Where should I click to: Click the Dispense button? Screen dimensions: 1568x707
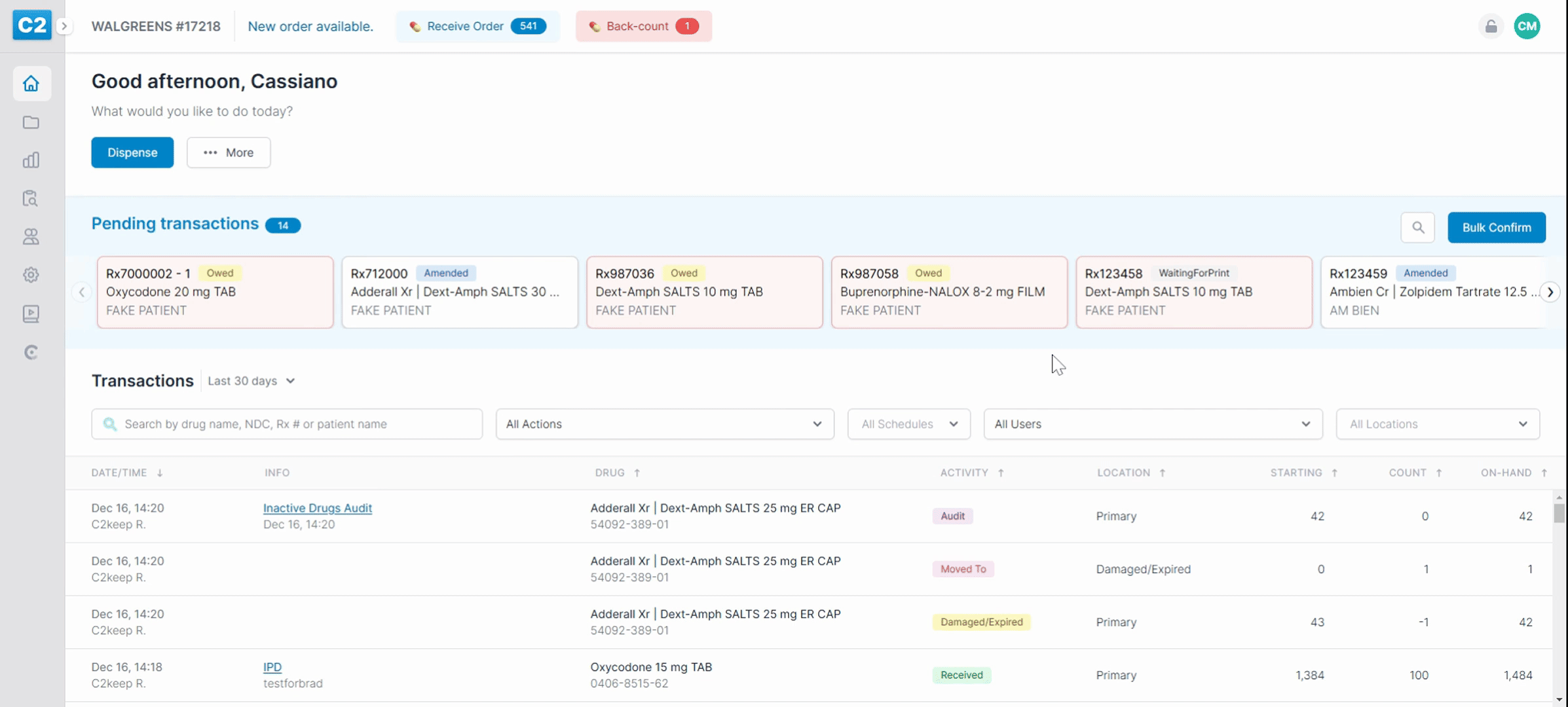point(132,153)
